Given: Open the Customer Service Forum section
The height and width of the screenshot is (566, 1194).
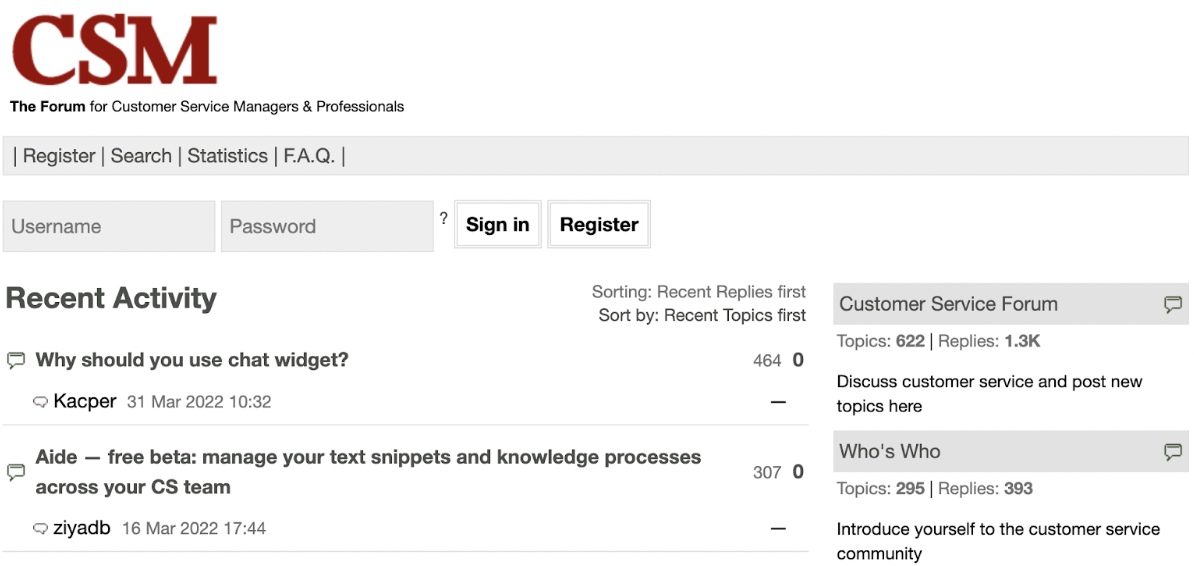Looking at the screenshot, I should (x=948, y=304).
